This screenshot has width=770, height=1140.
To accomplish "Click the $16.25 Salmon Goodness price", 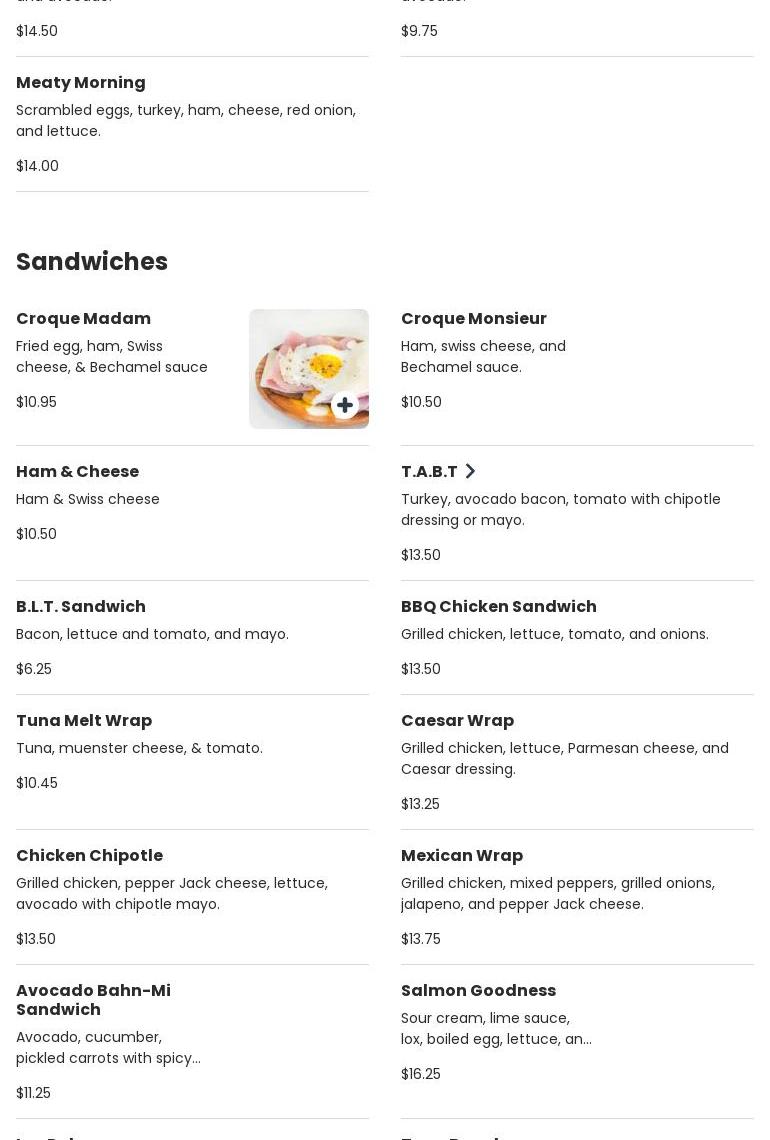I will coord(420,1074).
